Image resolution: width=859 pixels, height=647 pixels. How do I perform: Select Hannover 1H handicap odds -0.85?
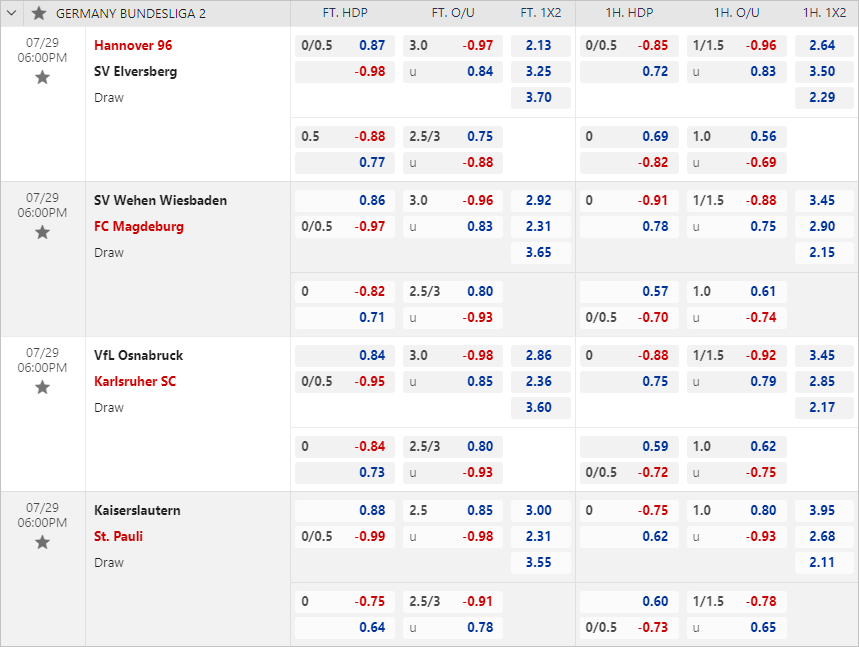click(x=629, y=45)
